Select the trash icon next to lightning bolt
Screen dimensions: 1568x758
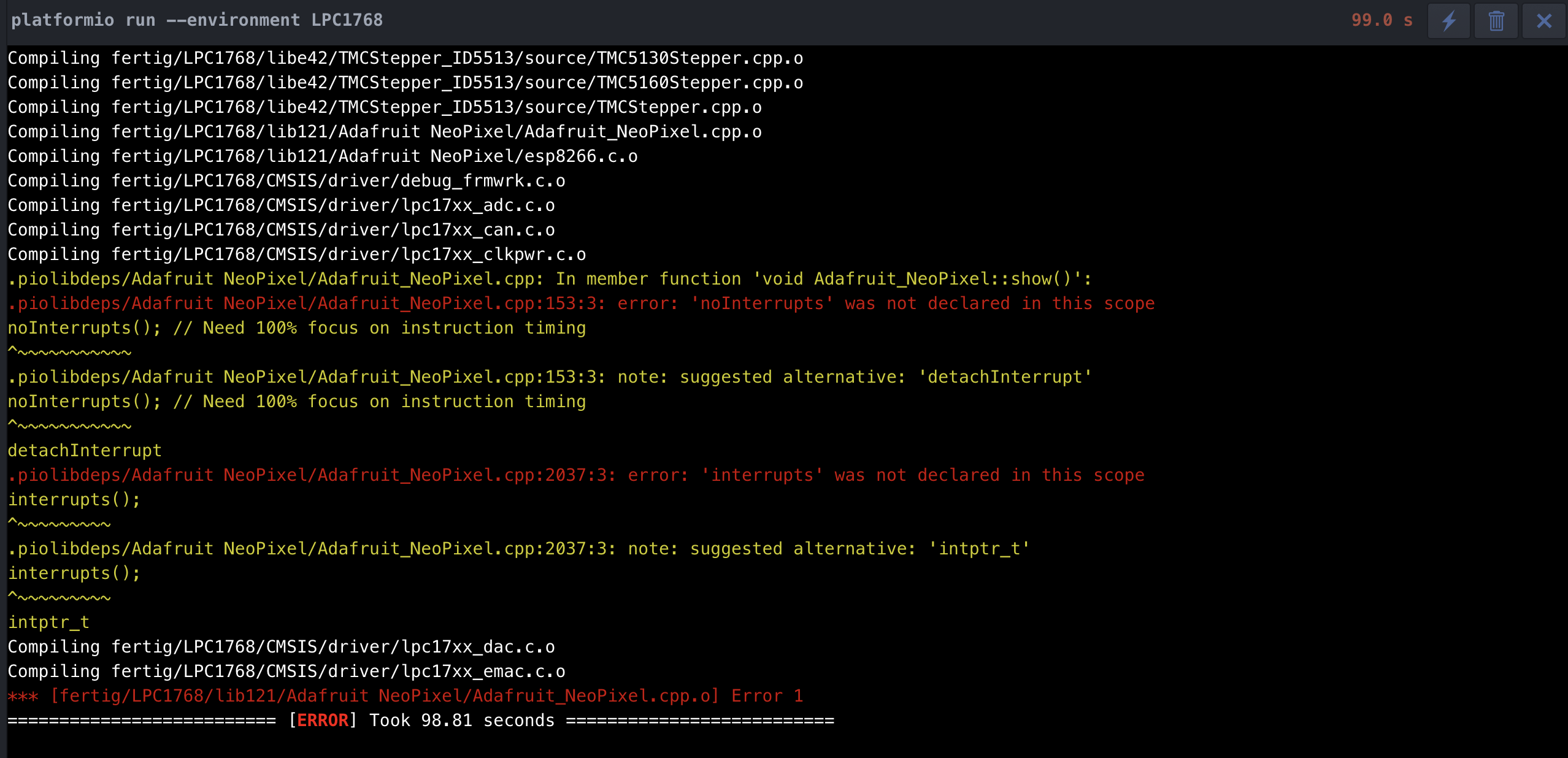[1496, 20]
